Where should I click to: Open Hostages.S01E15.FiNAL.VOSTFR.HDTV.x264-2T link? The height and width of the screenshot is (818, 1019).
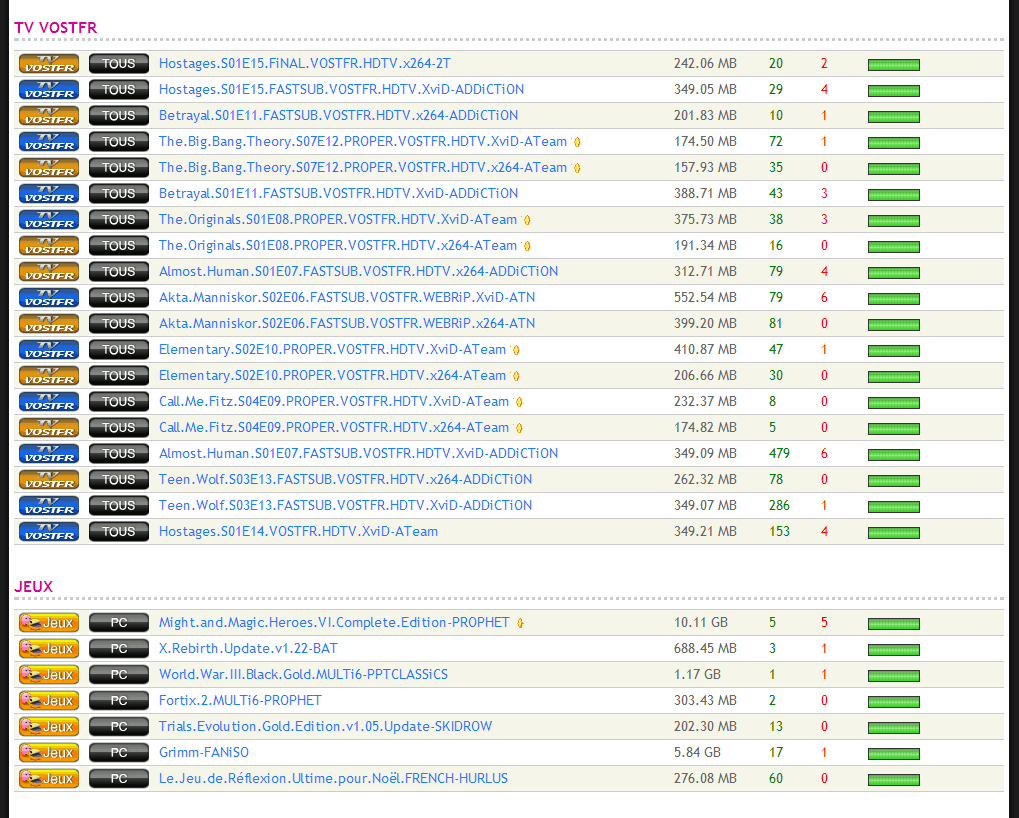click(305, 64)
